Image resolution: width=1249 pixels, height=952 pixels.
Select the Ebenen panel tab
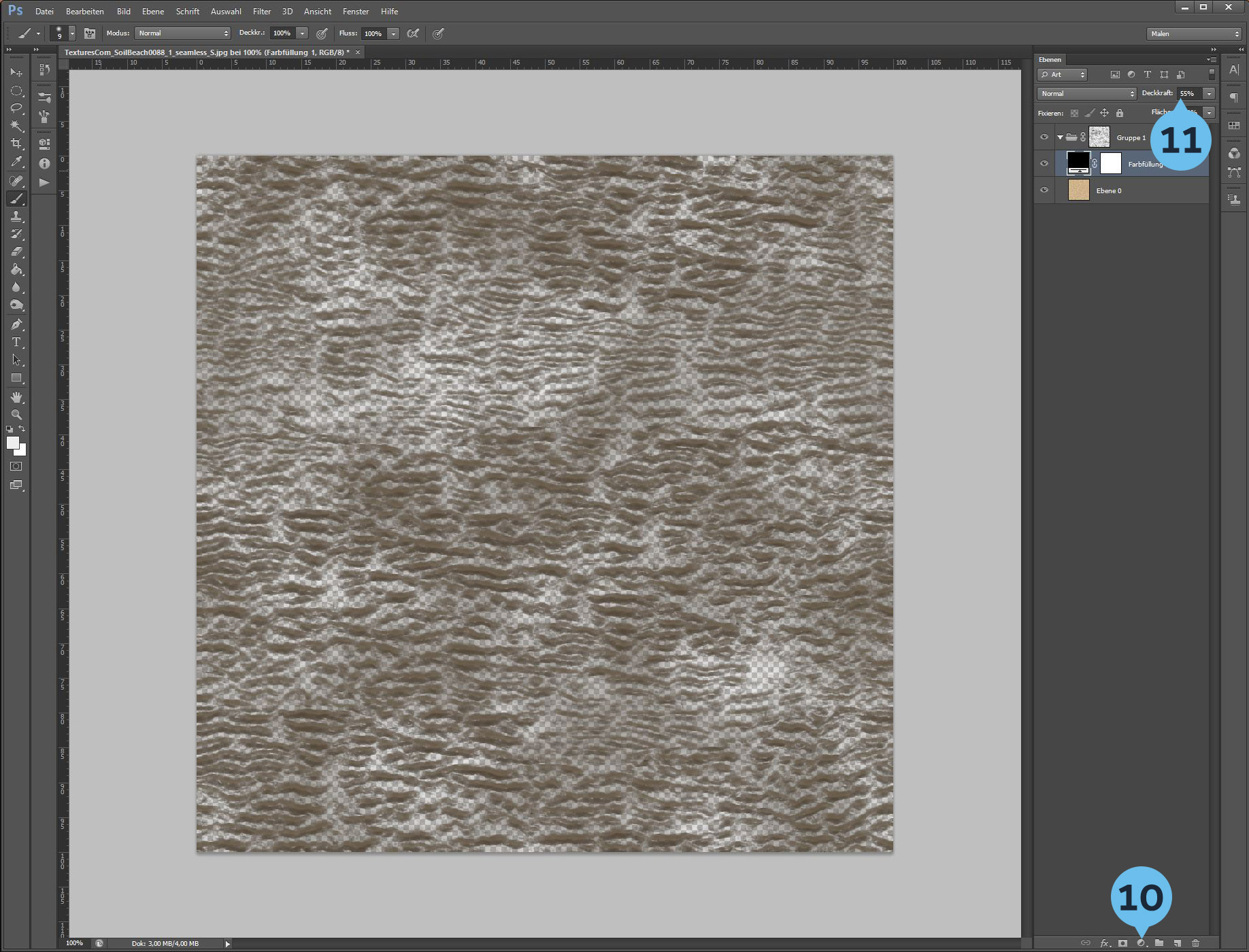(1050, 60)
